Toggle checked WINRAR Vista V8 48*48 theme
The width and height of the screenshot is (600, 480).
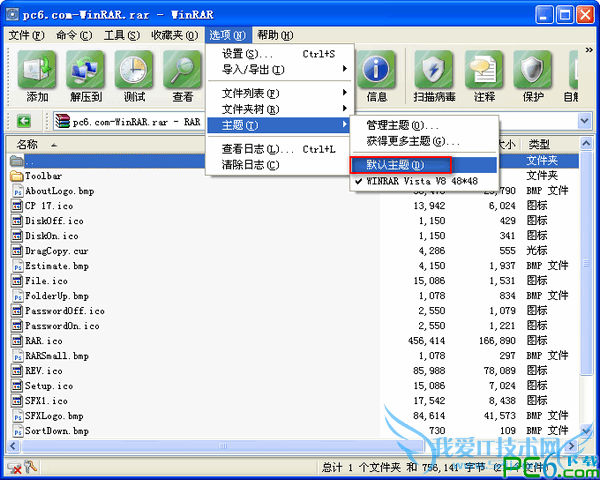[424, 181]
